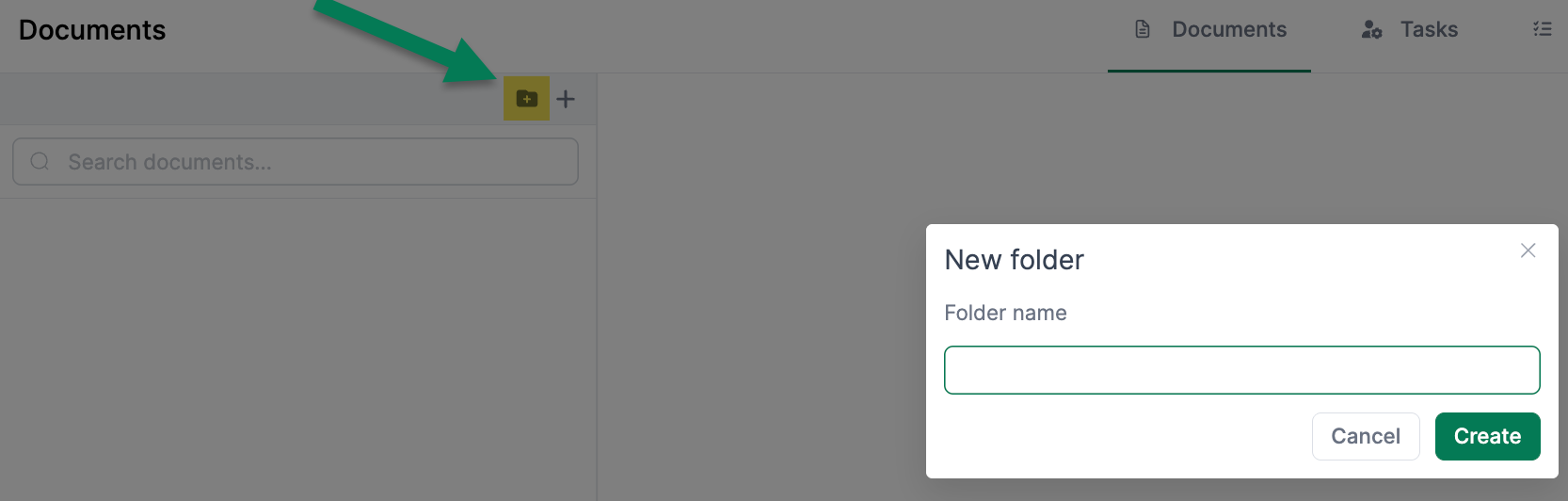Click the "Documents" page title
Screen dimensions: 1568x501
92,30
